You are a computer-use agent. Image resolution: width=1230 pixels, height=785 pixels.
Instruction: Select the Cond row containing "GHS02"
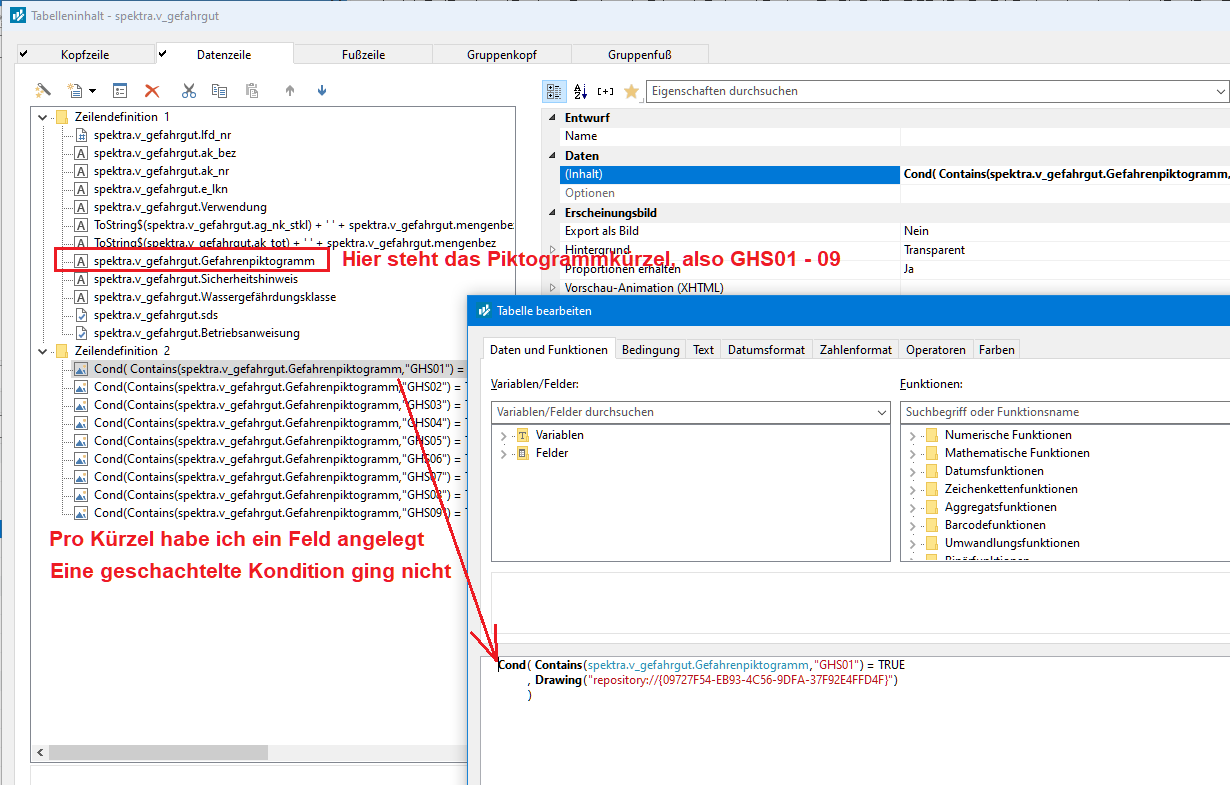click(278, 387)
